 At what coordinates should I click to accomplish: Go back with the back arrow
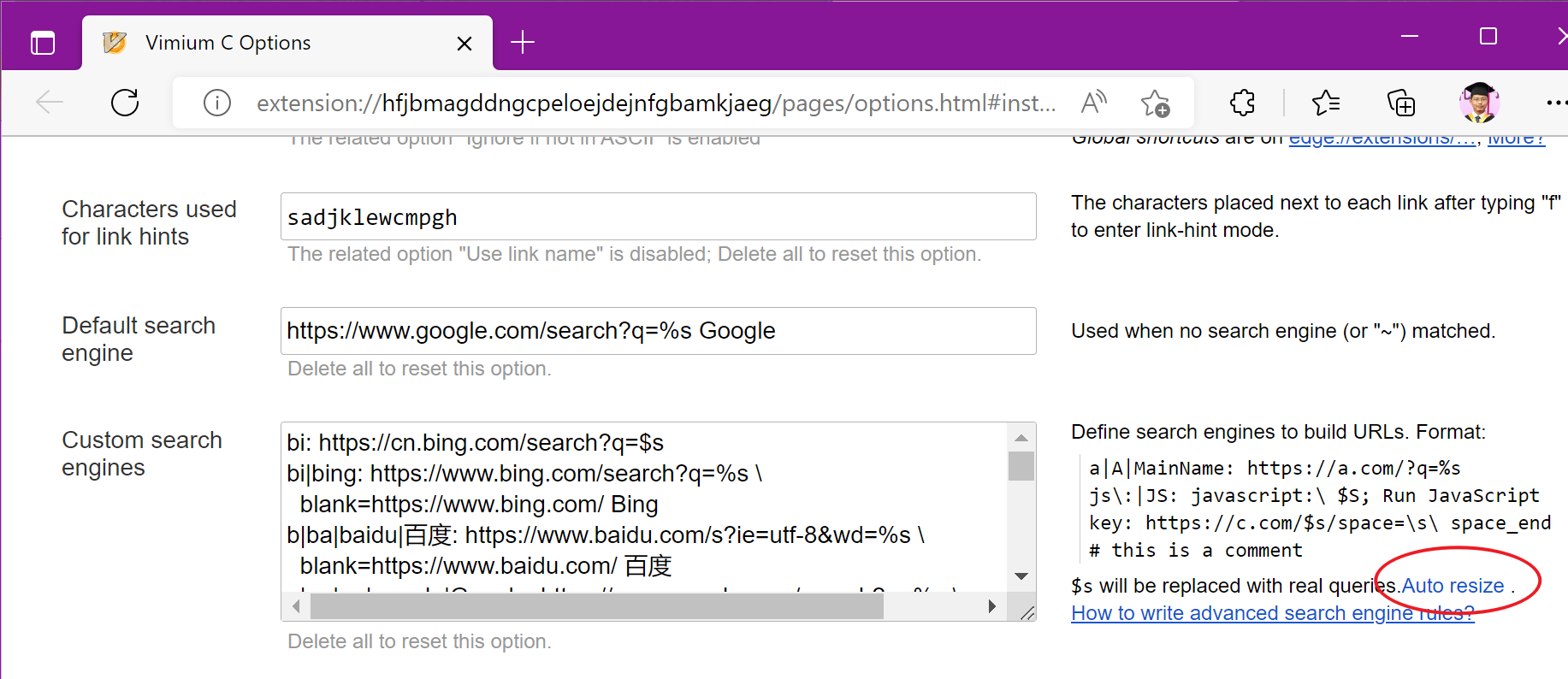(x=49, y=103)
